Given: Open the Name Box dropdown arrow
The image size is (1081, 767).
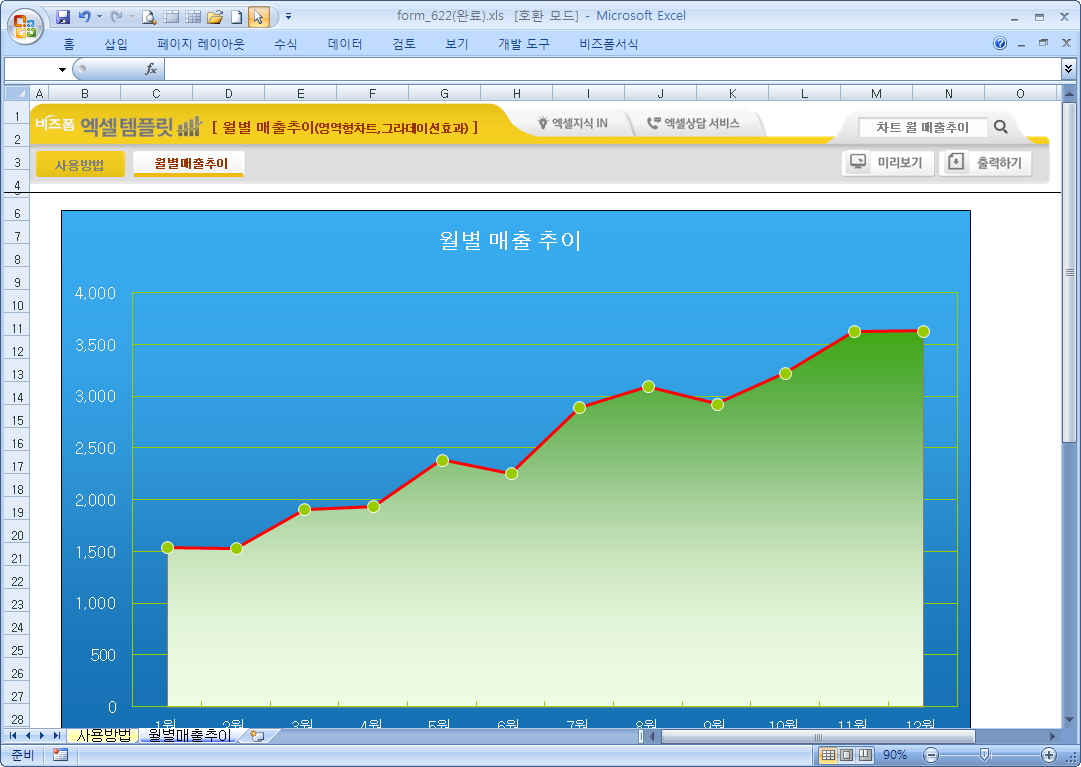Looking at the screenshot, I should (62, 69).
